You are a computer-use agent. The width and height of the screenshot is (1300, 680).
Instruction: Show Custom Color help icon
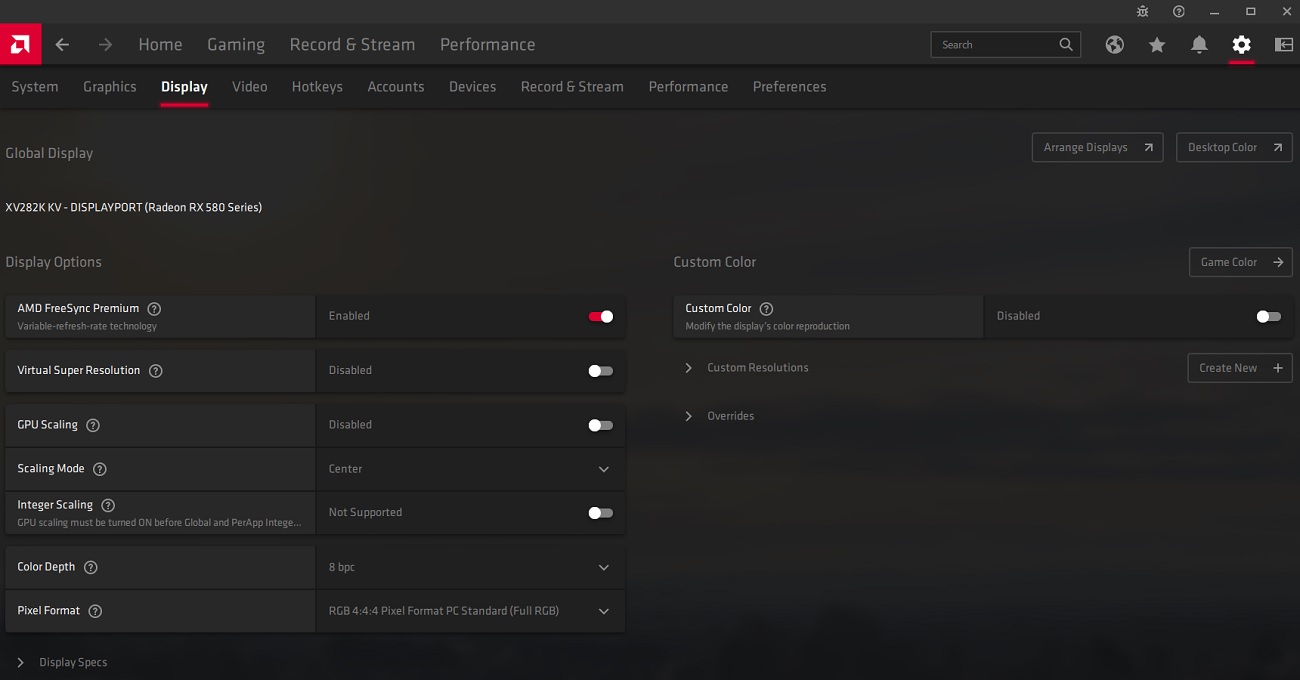[766, 309]
